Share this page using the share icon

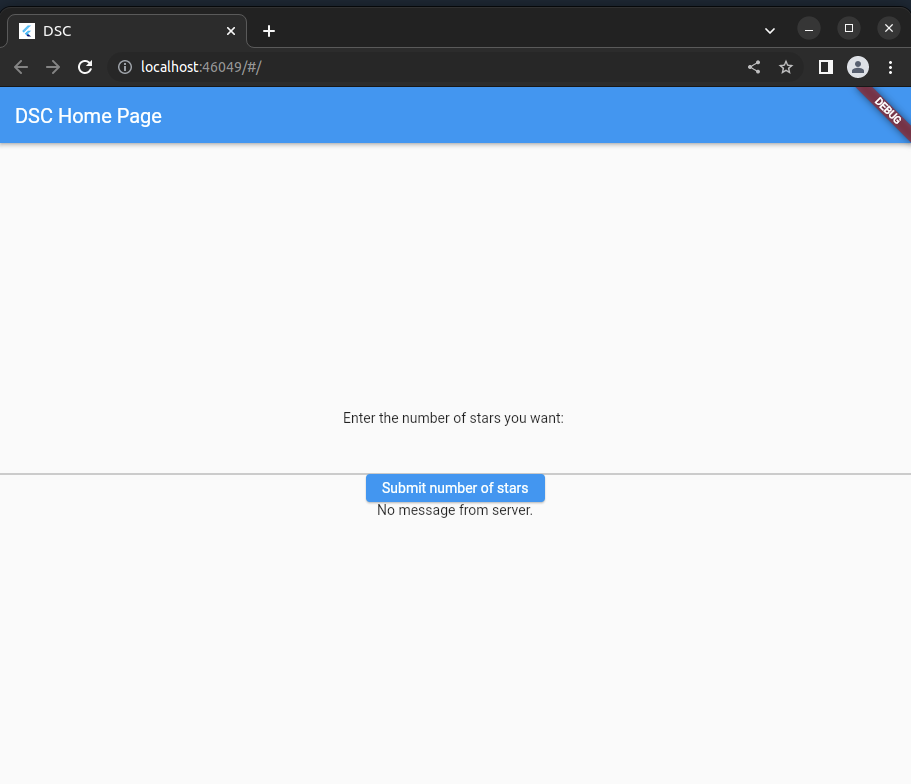[754, 67]
